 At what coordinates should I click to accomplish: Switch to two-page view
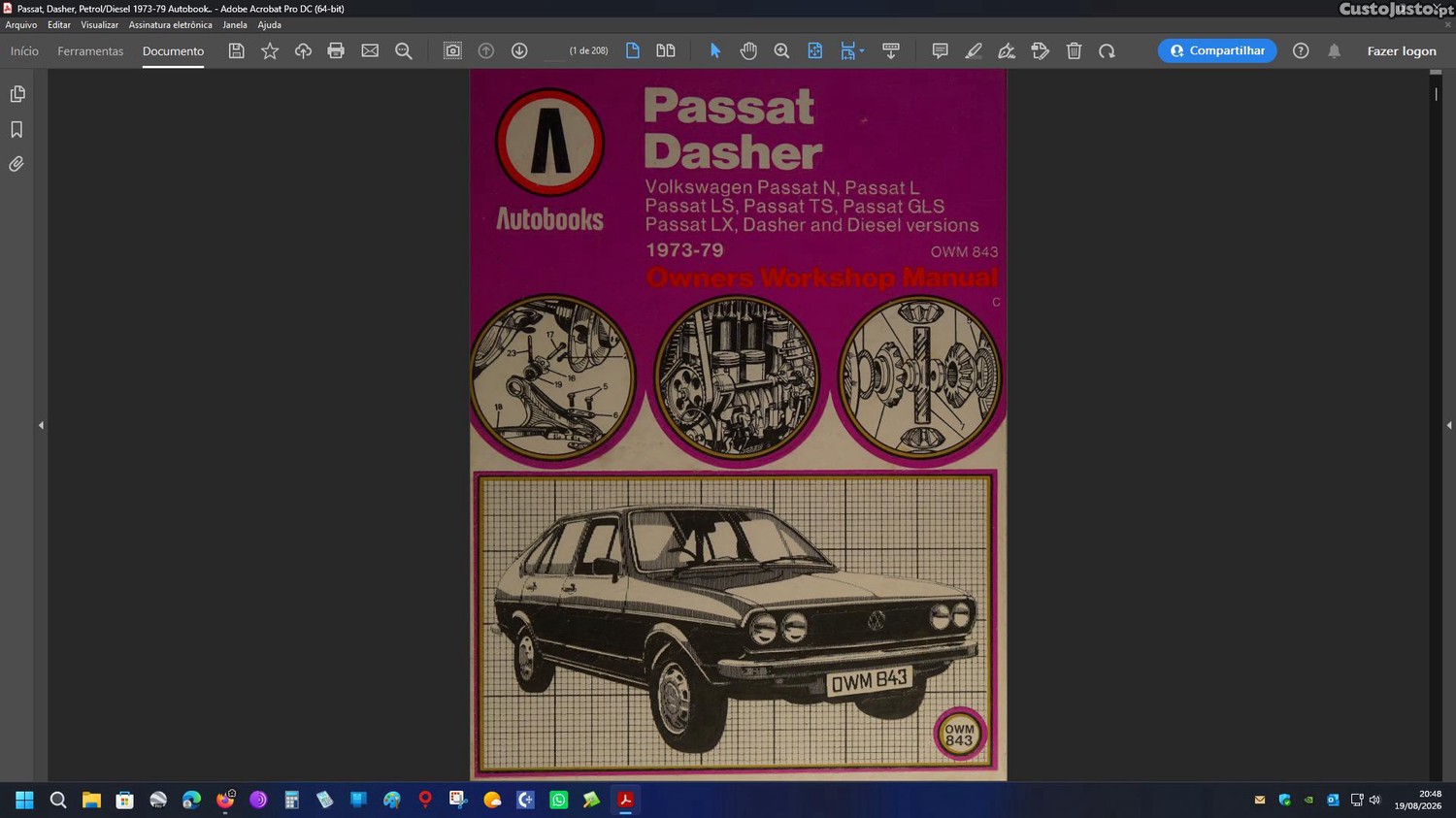click(666, 50)
